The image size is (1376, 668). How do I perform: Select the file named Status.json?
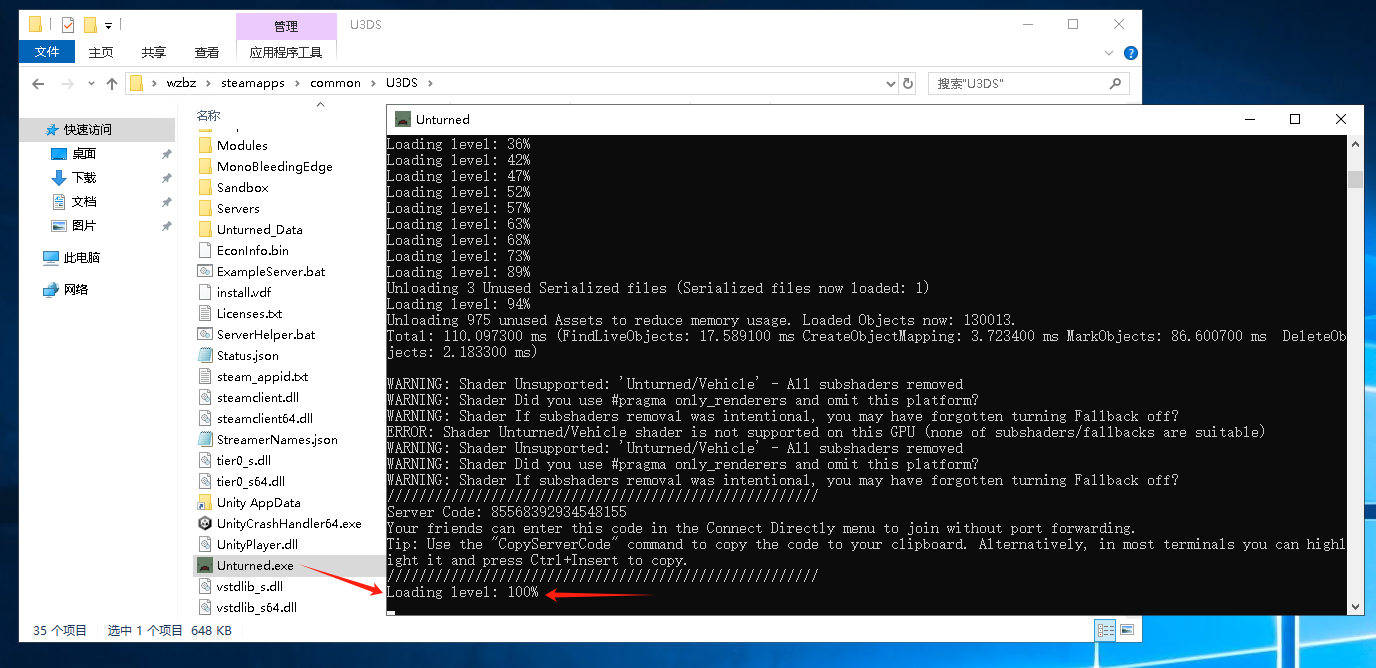(x=248, y=355)
